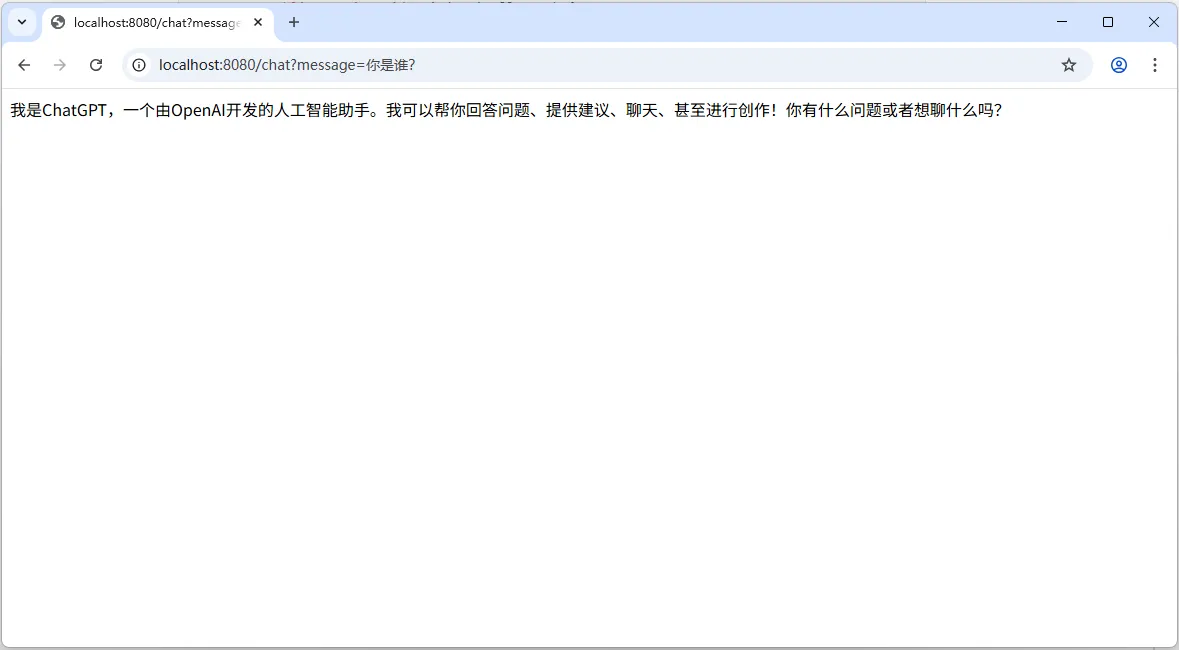Screen dimensions: 1179x650
Task: Navigate back with the back arrow
Action: click(x=24, y=64)
